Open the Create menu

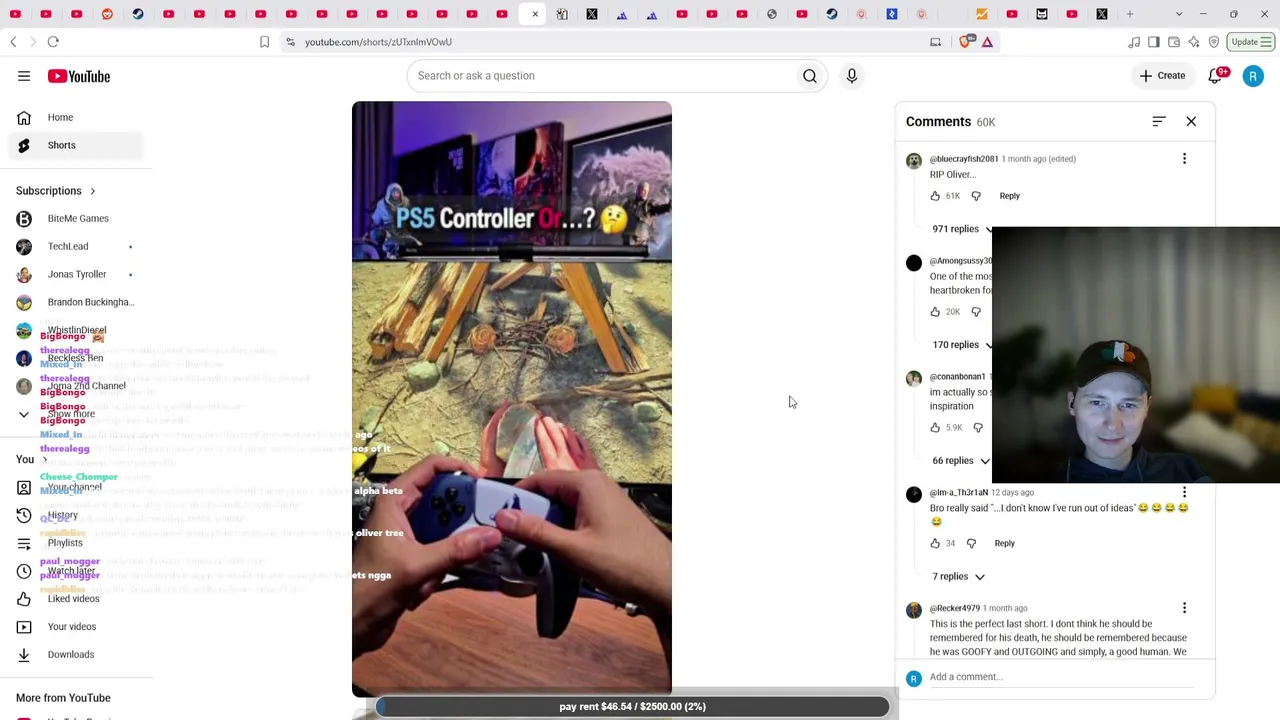point(1162,76)
